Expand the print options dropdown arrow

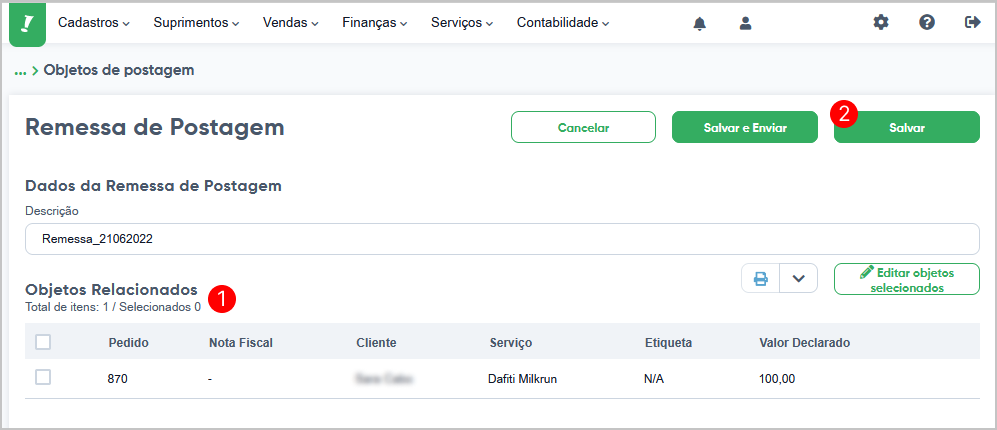click(x=799, y=279)
